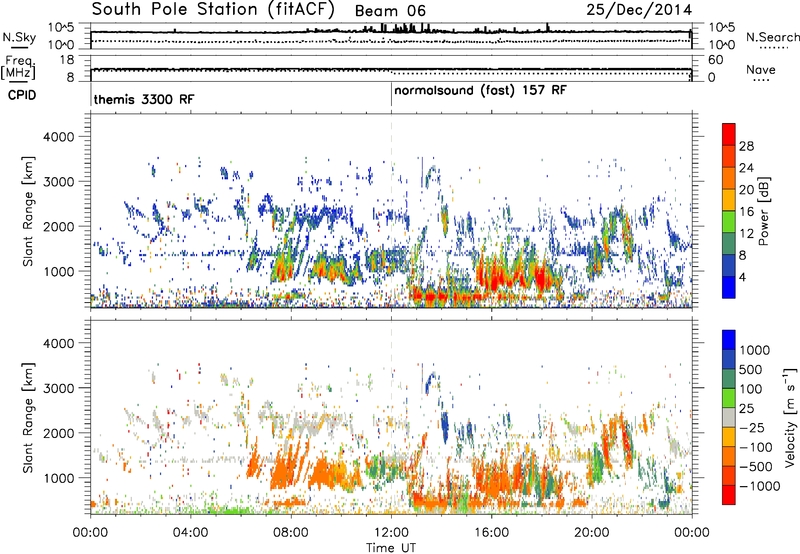Click the 'N.Sky' legend label
Viewport: 800px width, 554px height.
[19, 38]
